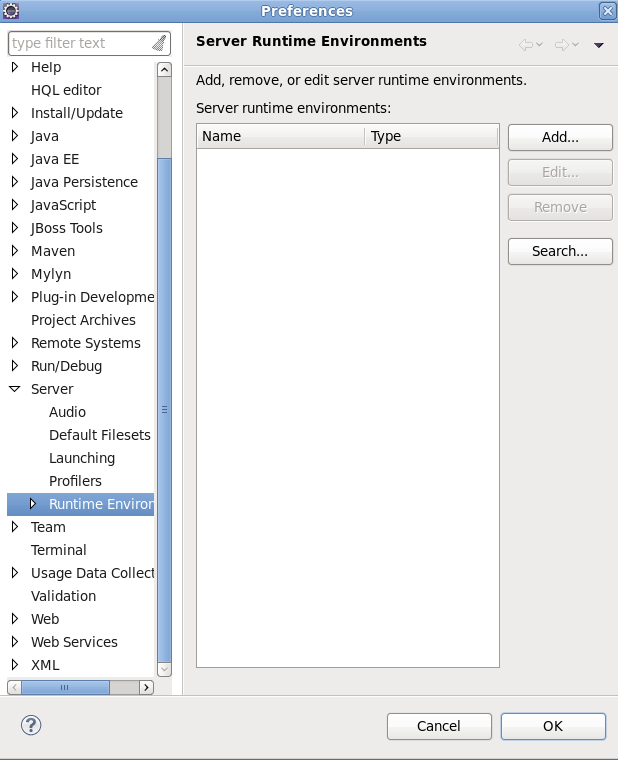The image size is (618, 760).
Task: Sort by the Name column header
Action: coord(281,136)
